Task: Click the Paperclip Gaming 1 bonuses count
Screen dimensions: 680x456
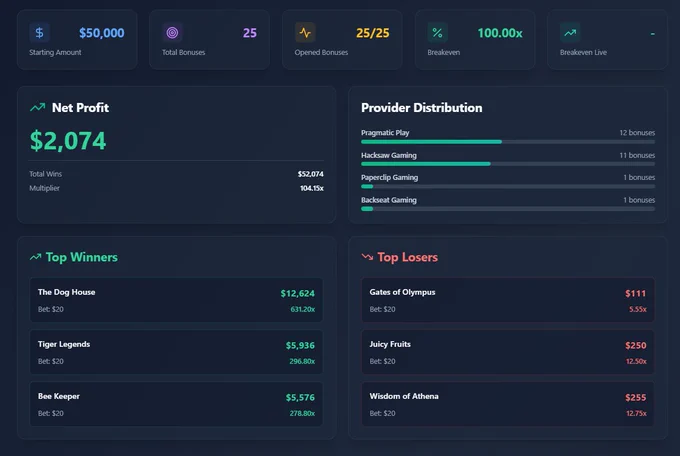Action: pos(639,177)
